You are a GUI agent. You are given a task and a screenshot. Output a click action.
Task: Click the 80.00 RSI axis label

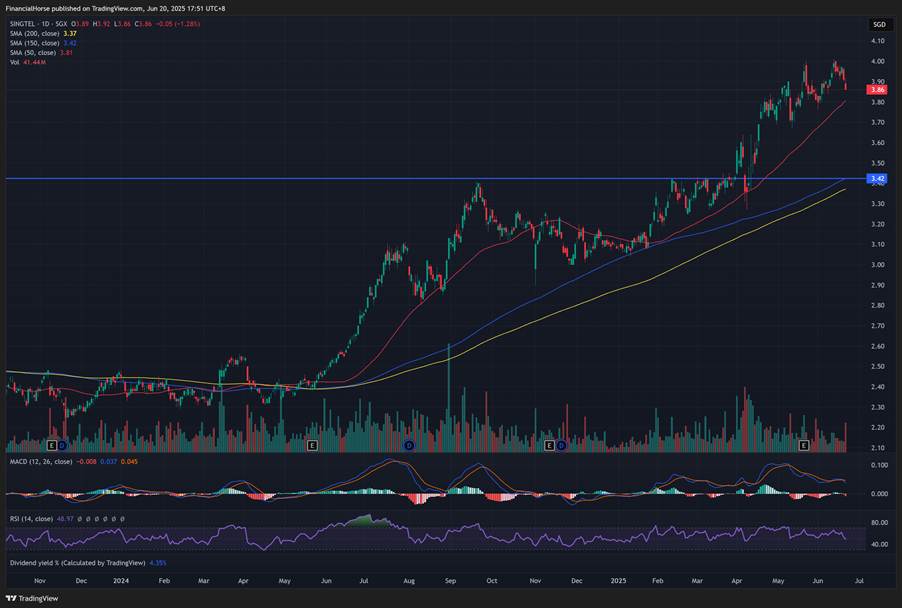point(879,523)
